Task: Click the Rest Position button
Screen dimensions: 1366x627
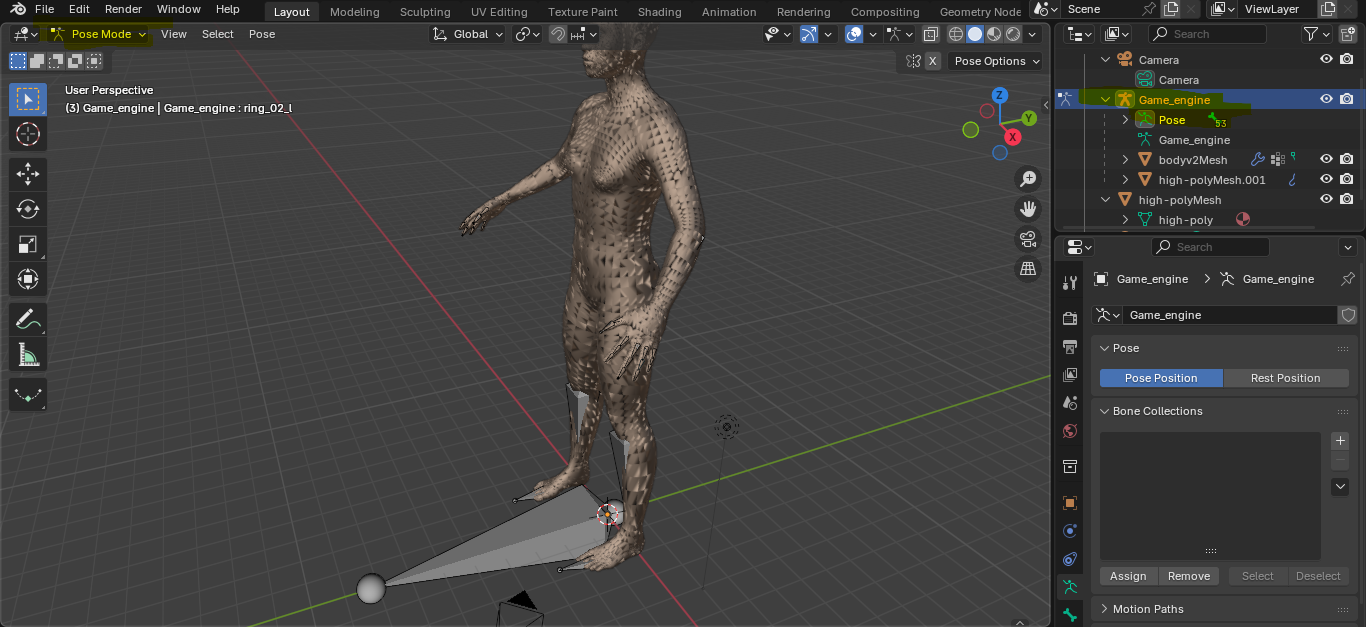Action: coord(1285,378)
